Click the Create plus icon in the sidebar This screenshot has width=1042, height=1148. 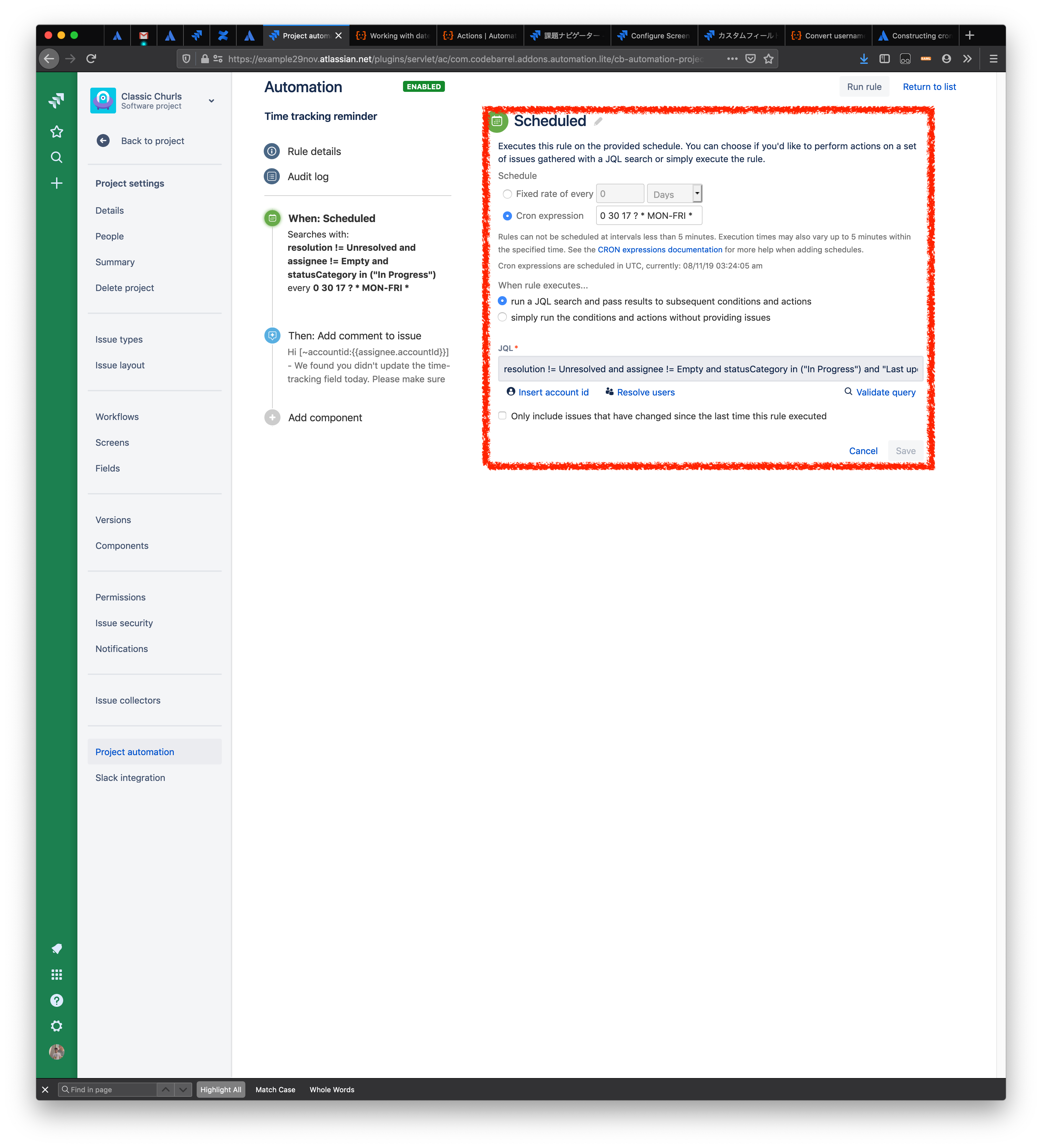(x=56, y=183)
